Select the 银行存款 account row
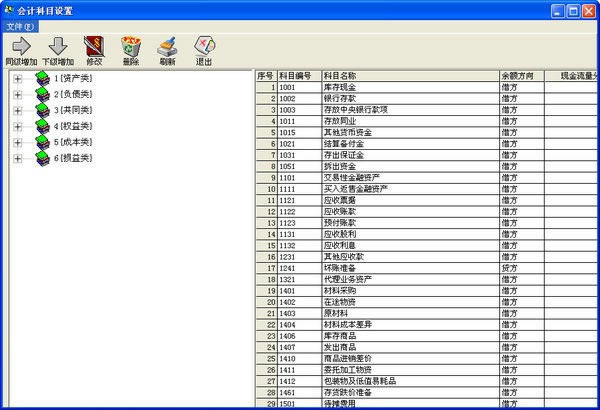This screenshot has width=600, height=410. click(x=410, y=99)
